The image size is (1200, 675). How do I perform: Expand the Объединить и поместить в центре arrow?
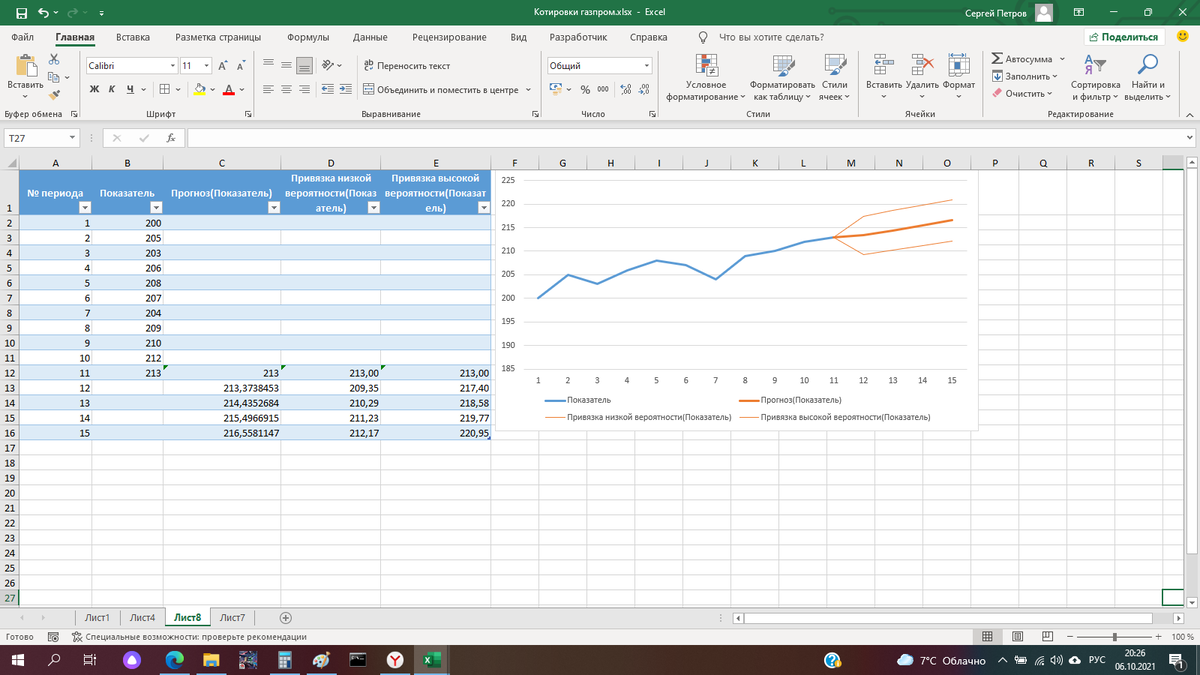click(527, 89)
